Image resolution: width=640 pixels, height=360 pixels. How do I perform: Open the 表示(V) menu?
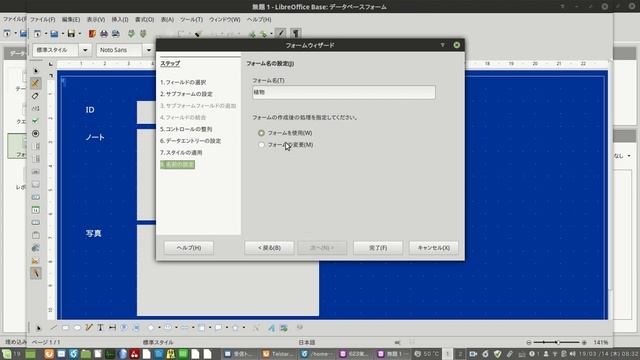point(96,20)
